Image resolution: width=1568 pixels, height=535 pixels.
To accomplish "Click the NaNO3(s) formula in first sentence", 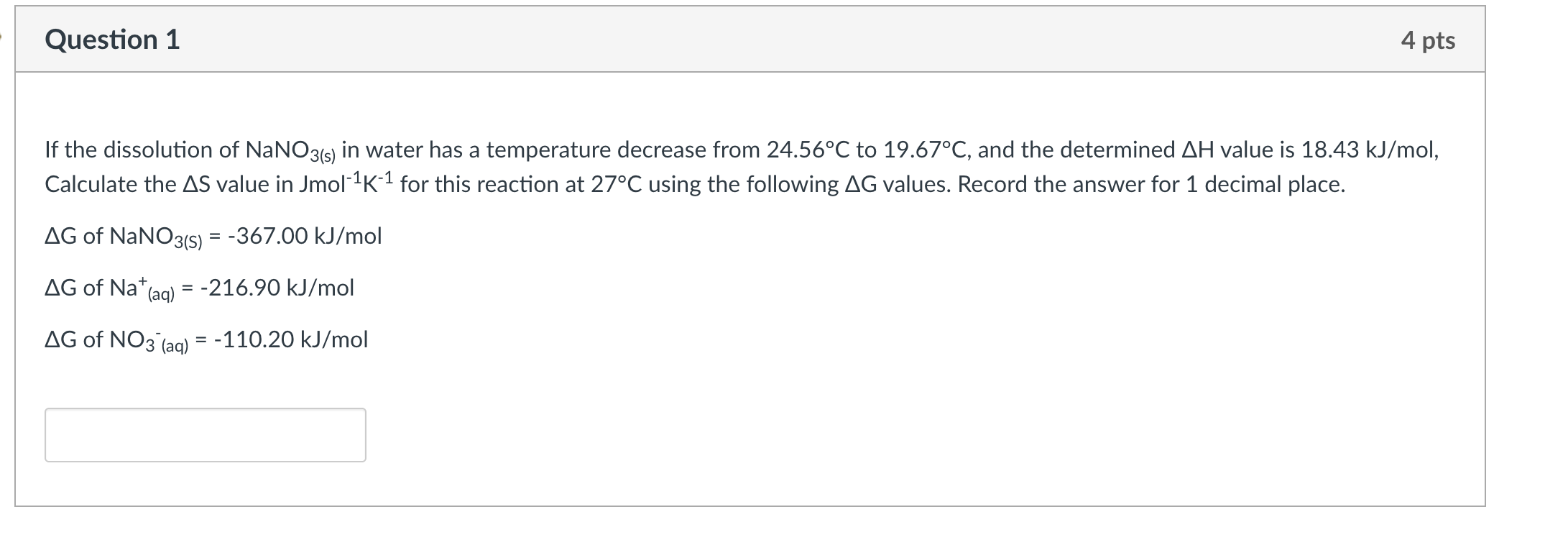I will click(x=290, y=151).
